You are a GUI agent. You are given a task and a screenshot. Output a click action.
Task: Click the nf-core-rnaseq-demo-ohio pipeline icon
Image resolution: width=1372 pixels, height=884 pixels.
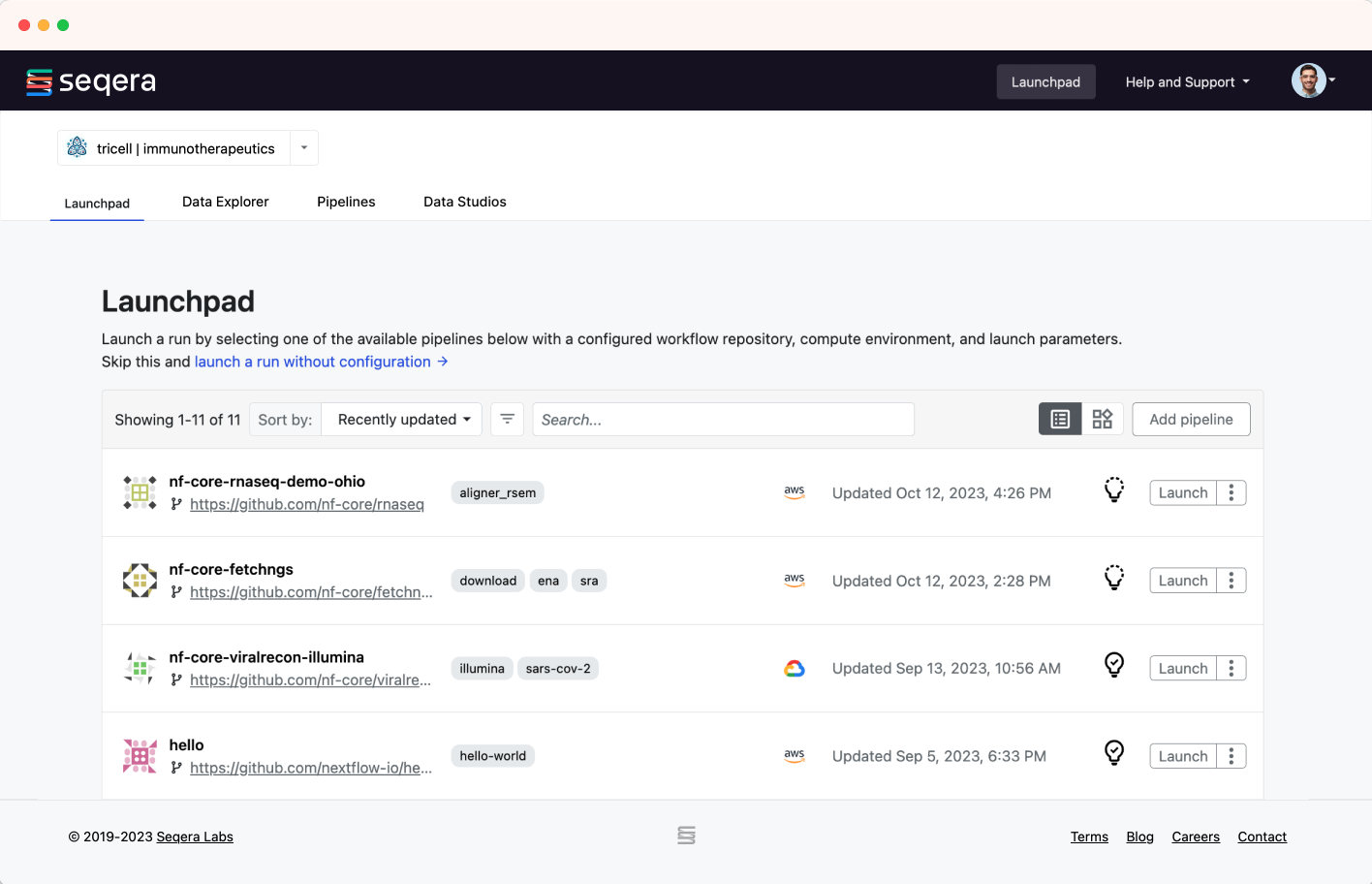point(140,492)
